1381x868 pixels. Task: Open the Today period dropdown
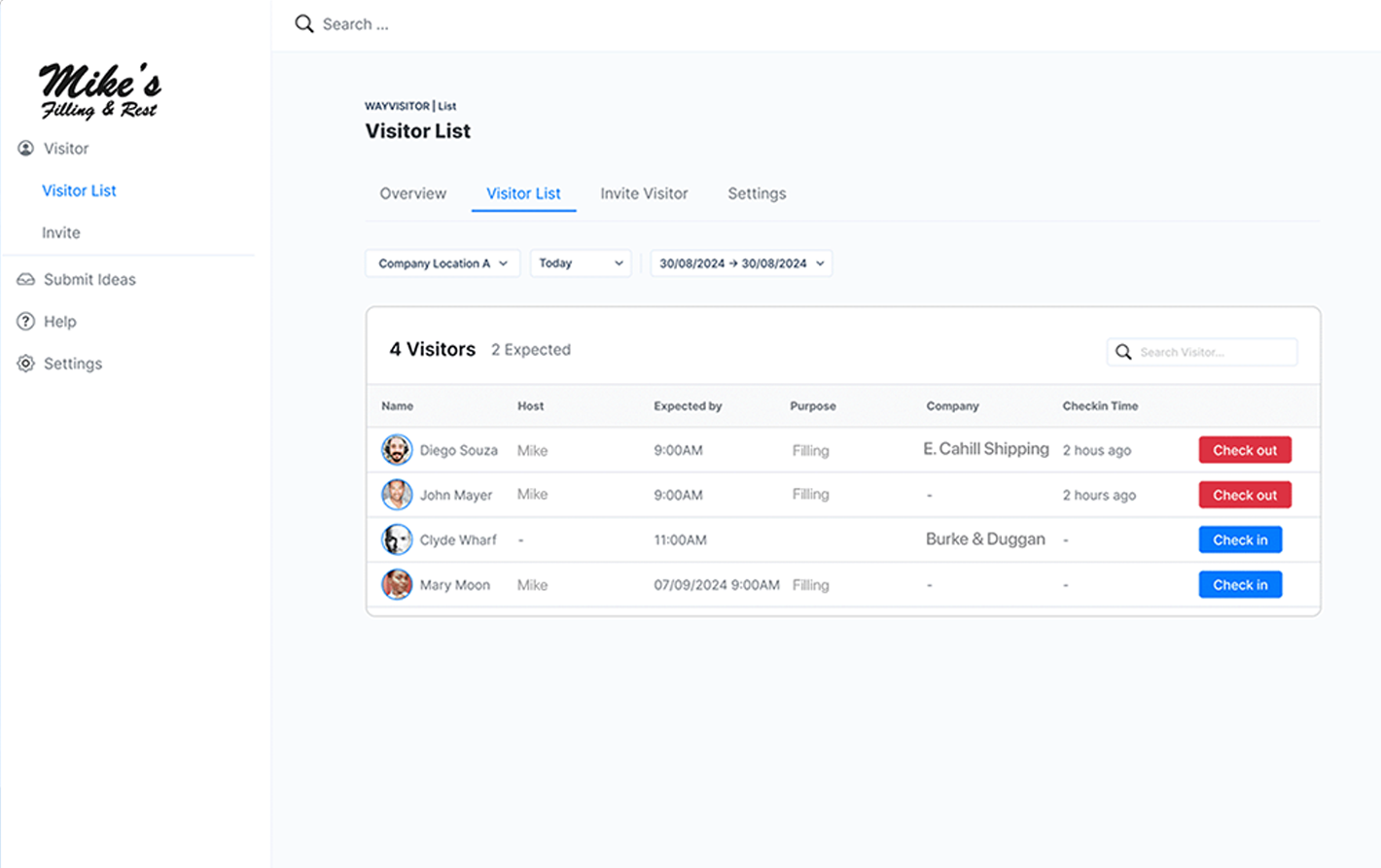581,263
